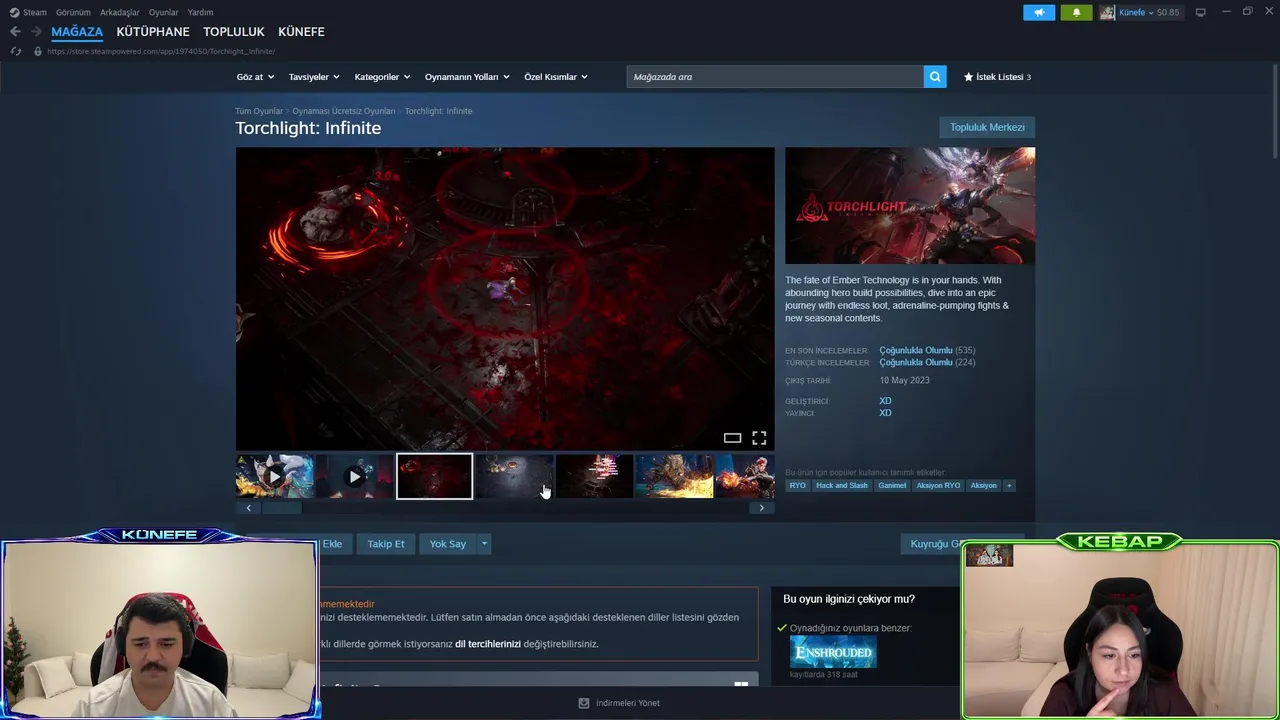
Task: Click the blue announcements megaphone icon
Action: [1039, 12]
